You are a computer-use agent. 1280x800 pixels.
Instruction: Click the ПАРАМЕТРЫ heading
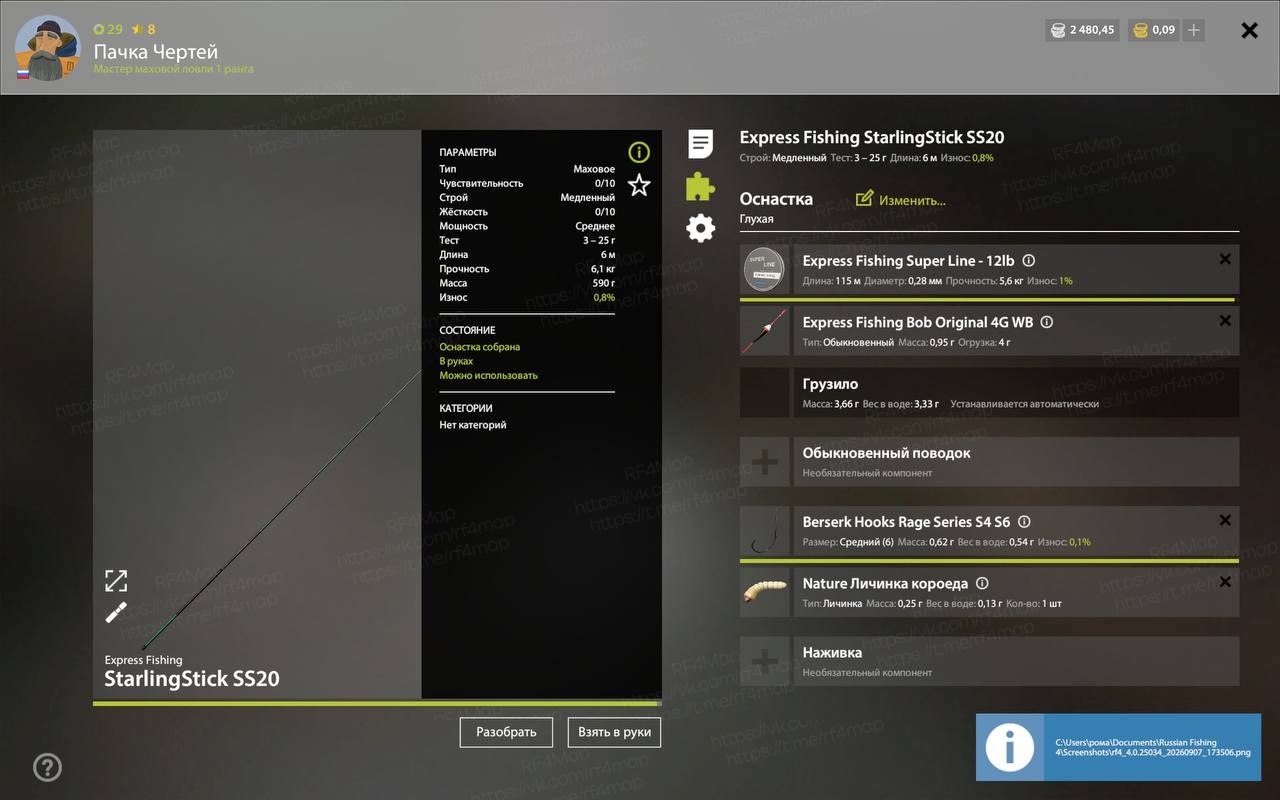pyautogui.click(x=468, y=153)
